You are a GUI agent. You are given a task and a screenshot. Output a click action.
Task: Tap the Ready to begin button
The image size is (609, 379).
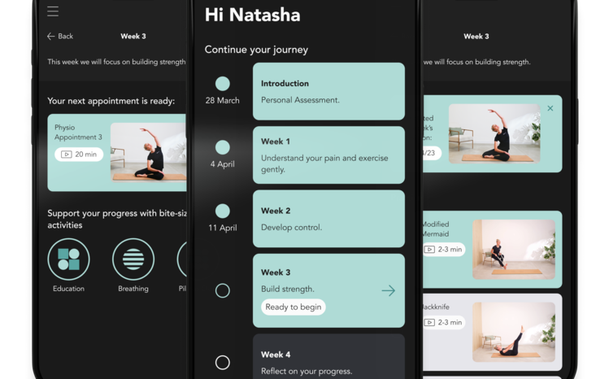pyautogui.click(x=293, y=307)
